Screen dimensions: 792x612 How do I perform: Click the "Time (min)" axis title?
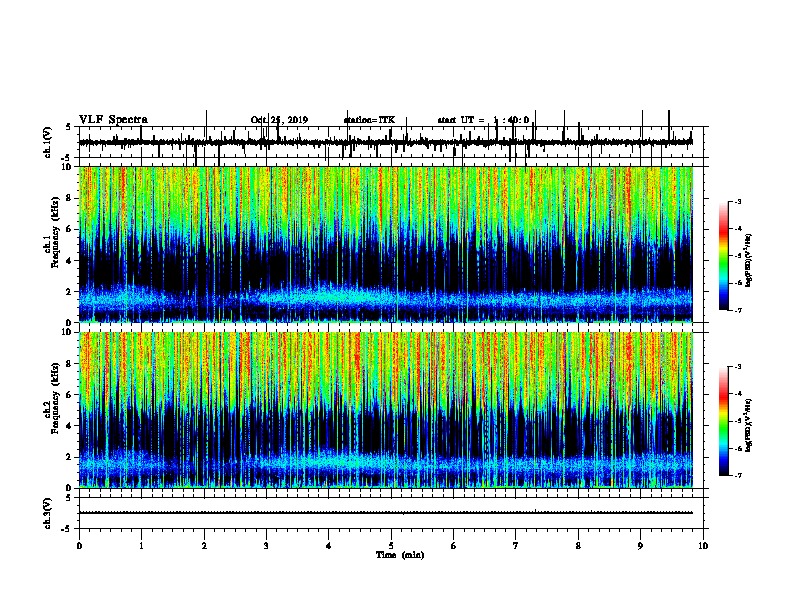pyautogui.click(x=400, y=555)
